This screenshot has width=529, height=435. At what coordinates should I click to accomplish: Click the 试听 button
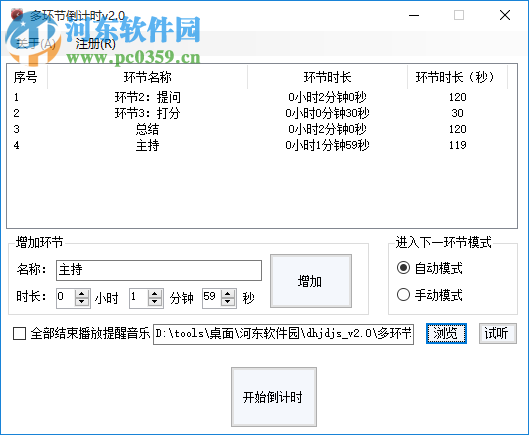[498, 333]
